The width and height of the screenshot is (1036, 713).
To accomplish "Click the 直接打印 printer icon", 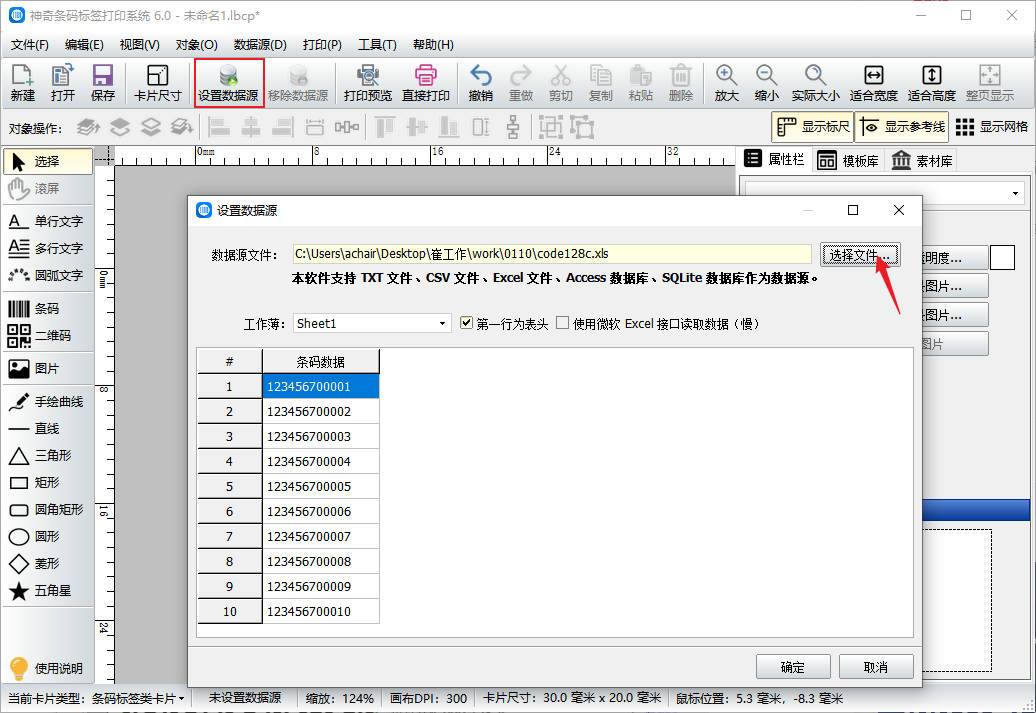I will tap(425, 83).
